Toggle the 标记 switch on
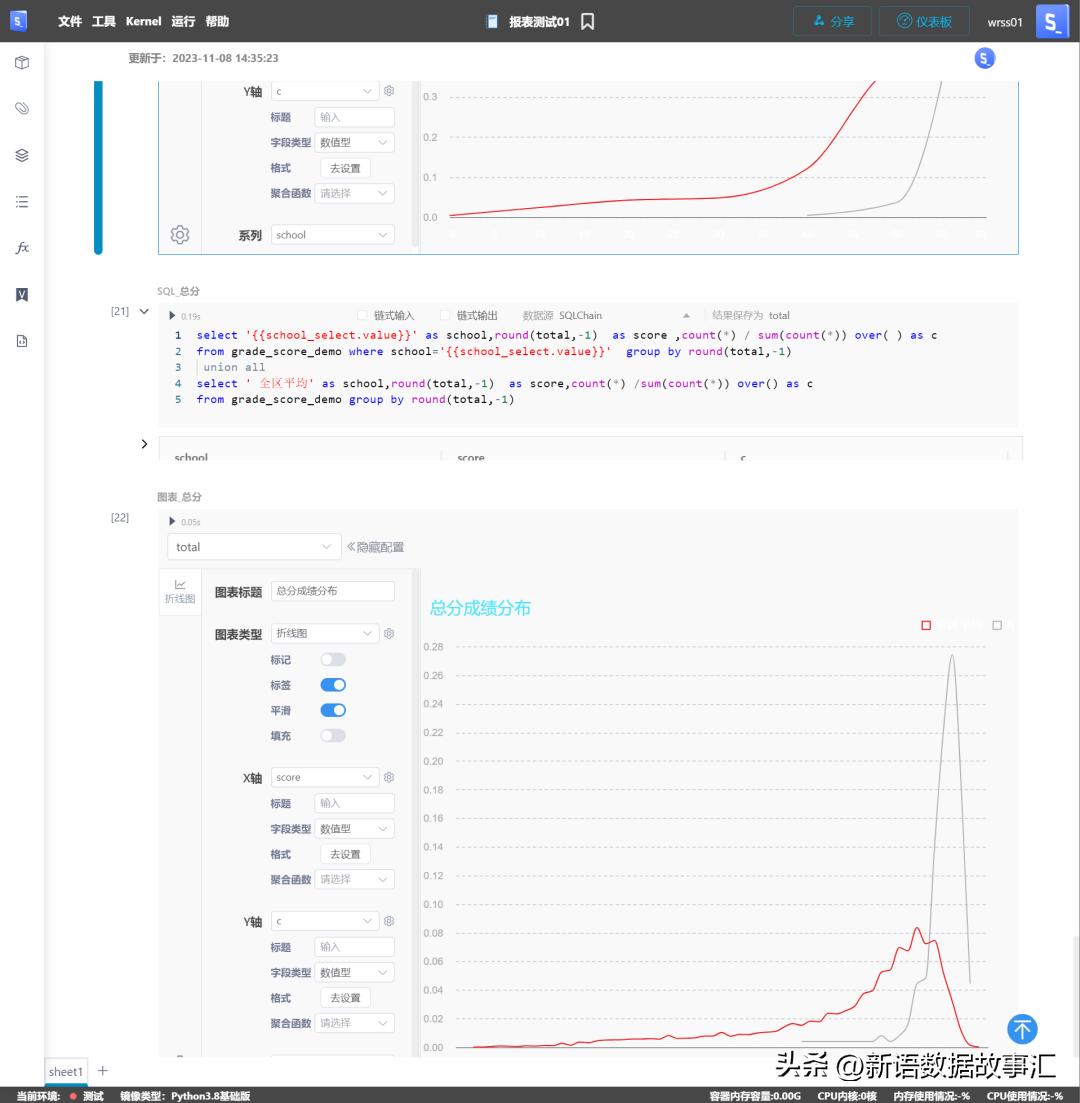The height and width of the screenshot is (1103, 1080). click(333, 660)
